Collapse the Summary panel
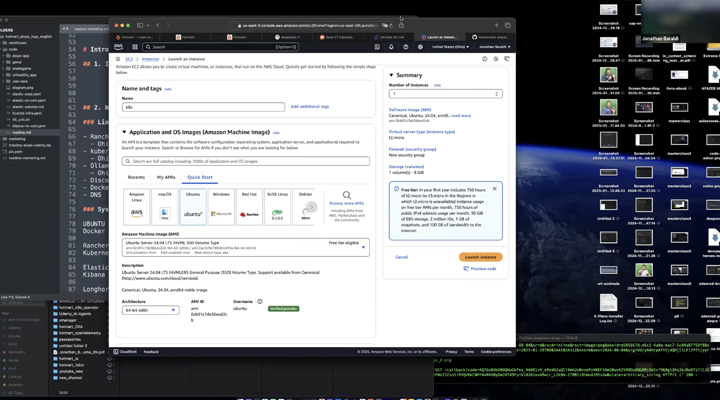This screenshot has height=400, width=720. pos(391,75)
